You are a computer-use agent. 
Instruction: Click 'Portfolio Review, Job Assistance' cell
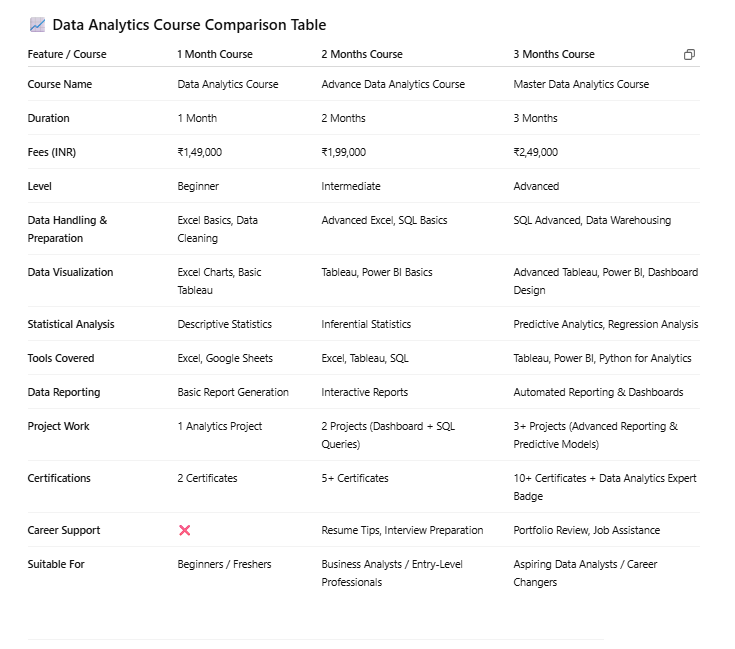pyautogui.click(x=587, y=530)
